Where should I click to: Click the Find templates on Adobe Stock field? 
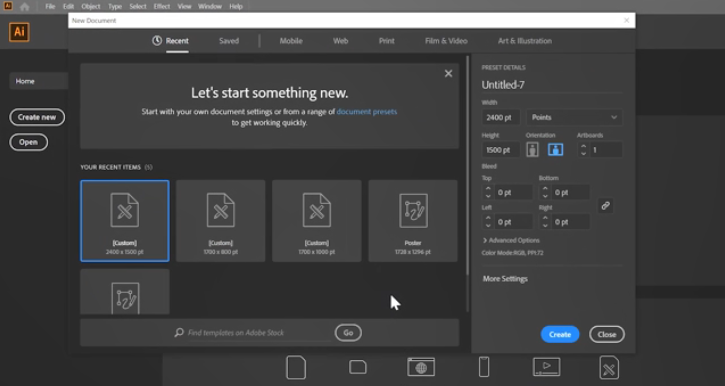tap(259, 333)
